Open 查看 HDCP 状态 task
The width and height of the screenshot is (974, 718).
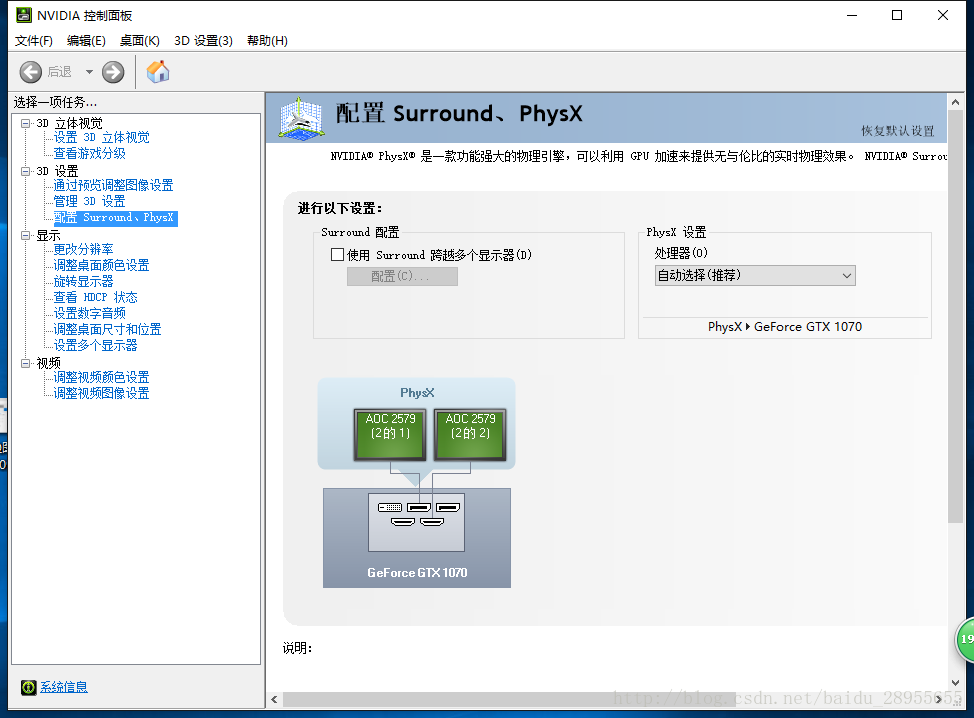click(x=96, y=298)
